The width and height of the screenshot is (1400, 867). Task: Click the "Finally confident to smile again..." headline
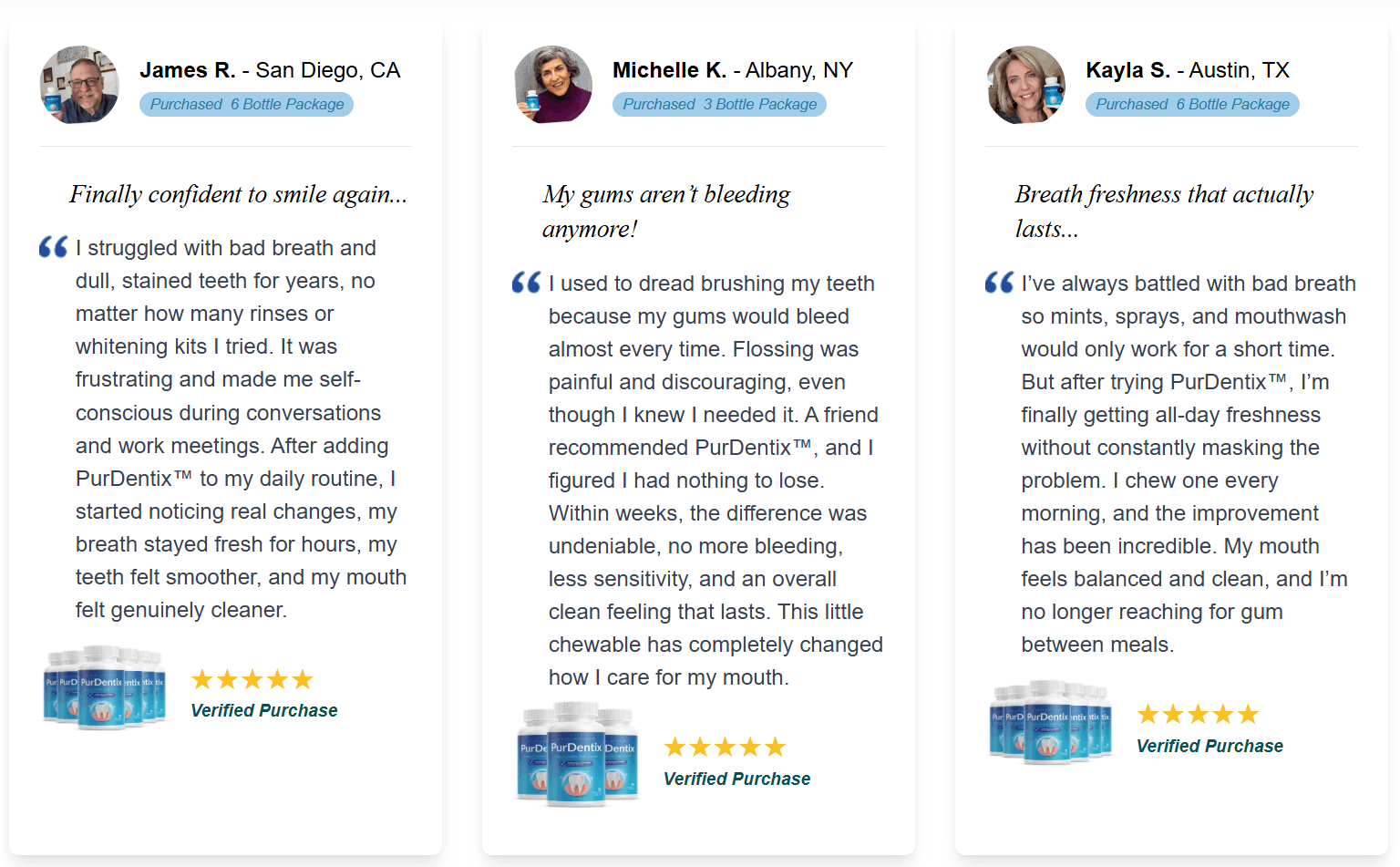tap(238, 194)
